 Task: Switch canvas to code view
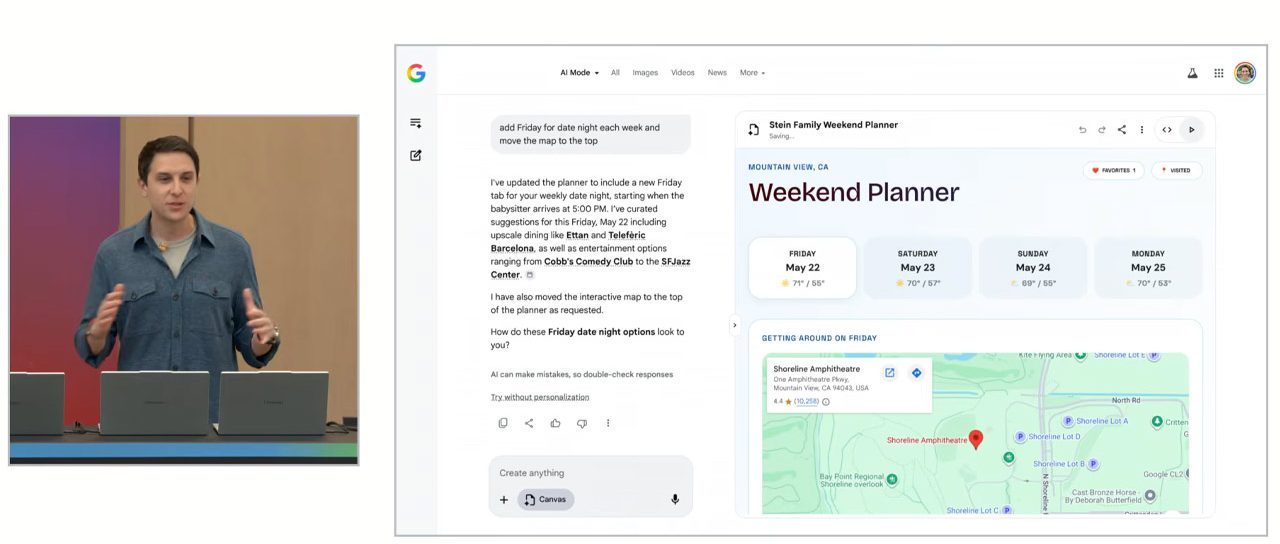(x=1166, y=130)
